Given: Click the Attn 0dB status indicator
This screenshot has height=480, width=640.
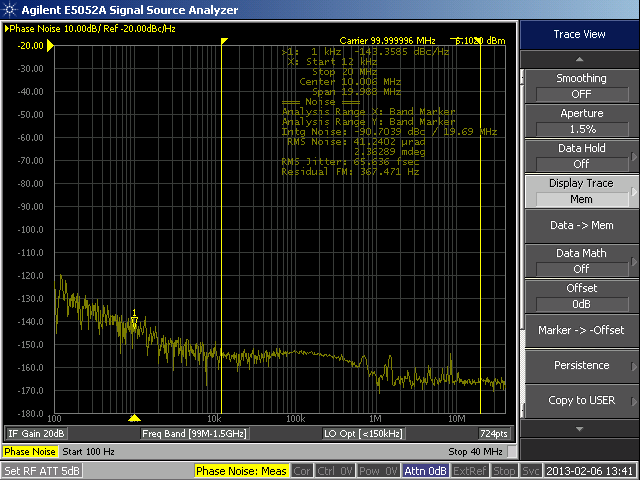Looking at the screenshot, I should point(425,470).
